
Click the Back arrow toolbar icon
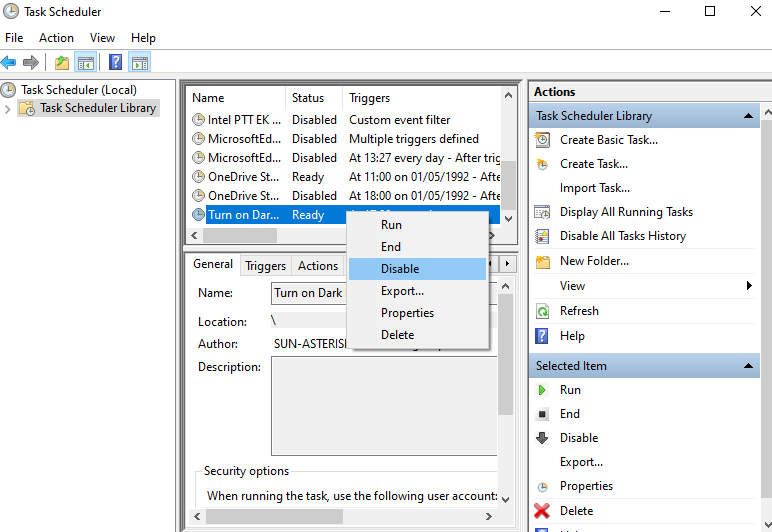[x=8, y=63]
